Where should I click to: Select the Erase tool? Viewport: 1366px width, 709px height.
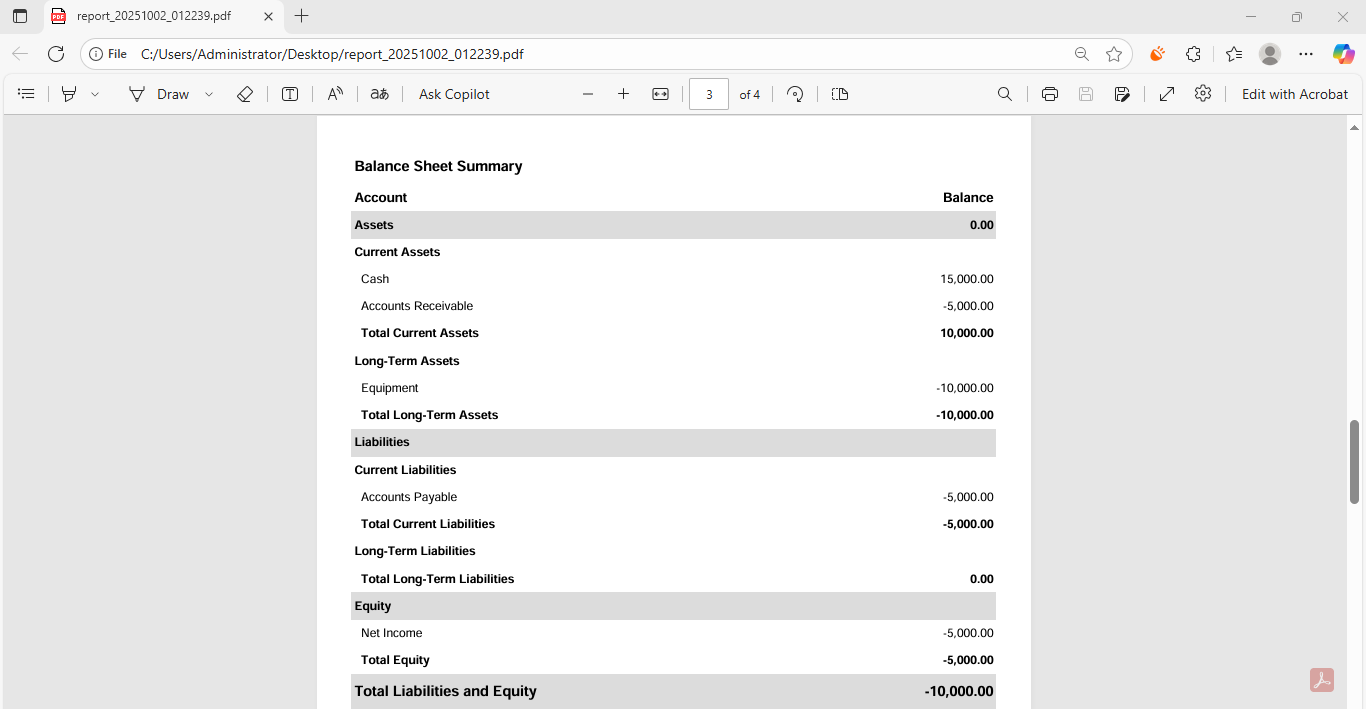(x=245, y=94)
